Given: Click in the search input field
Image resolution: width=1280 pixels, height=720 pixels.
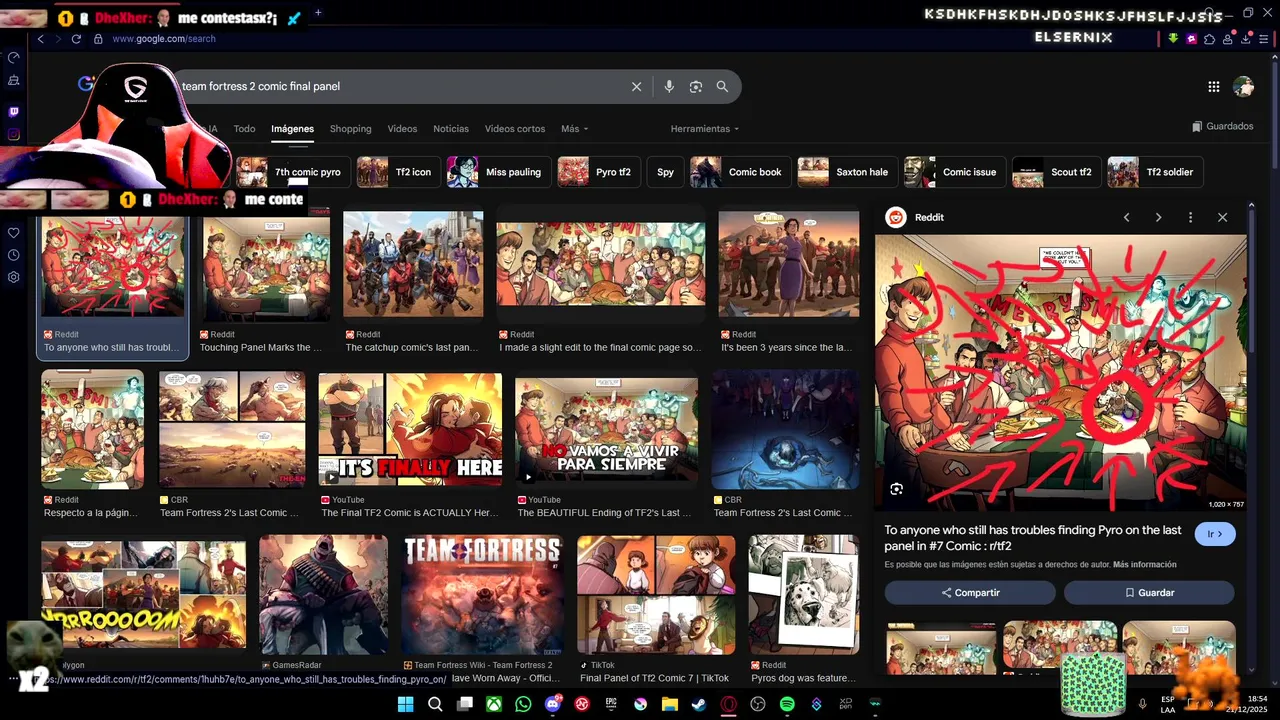Looking at the screenshot, I should tap(400, 87).
